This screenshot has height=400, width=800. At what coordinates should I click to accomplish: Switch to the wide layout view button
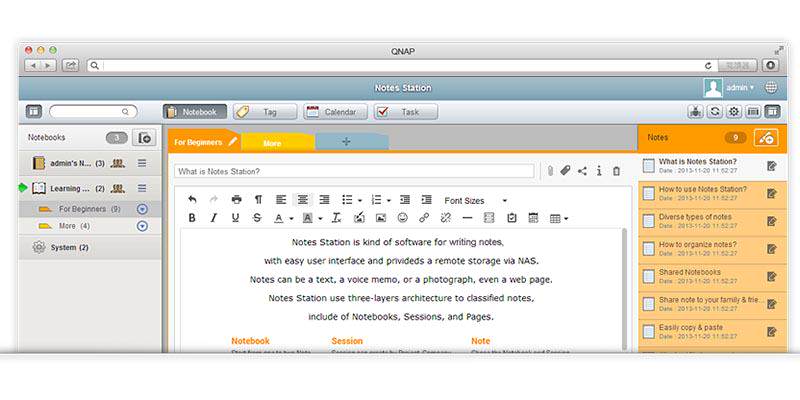(x=753, y=112)
